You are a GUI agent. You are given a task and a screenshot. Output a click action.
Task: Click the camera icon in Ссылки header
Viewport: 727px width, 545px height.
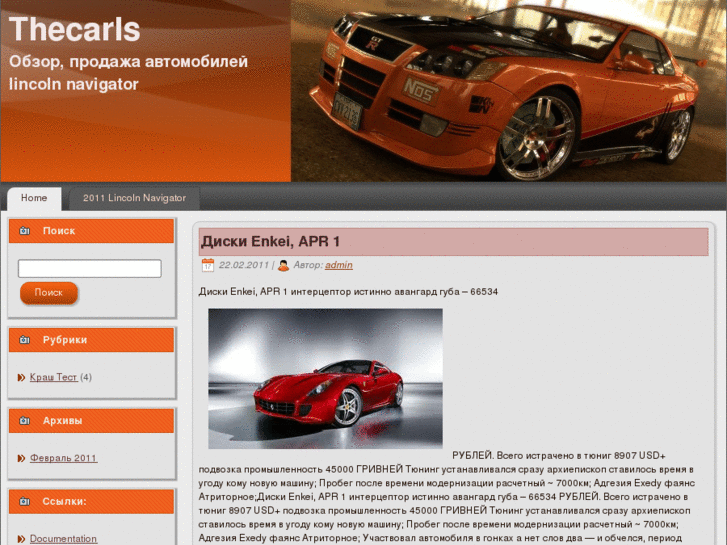point(25,501)
